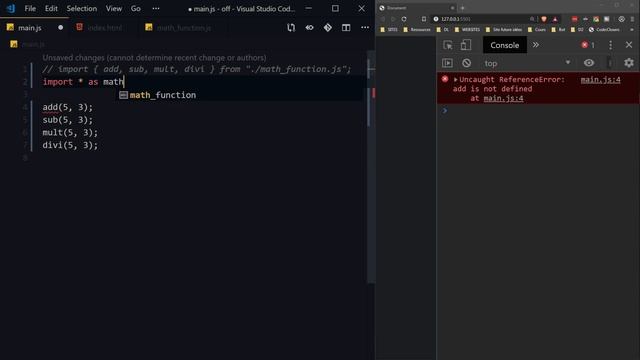Click the go to previous change icon
Screen dimensions: 640x360
pyautogui.click(x=309, y=28)
